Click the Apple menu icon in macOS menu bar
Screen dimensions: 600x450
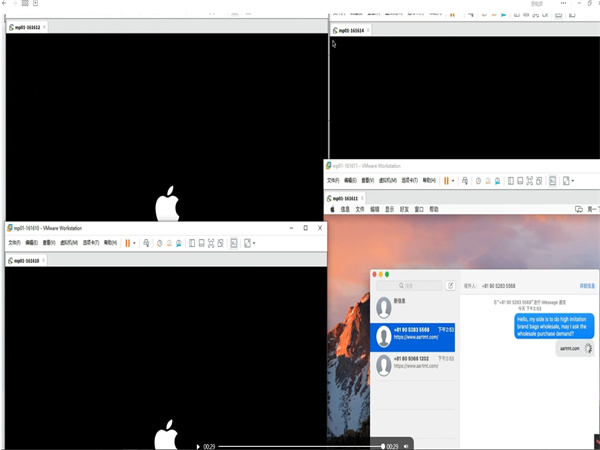pyautogui.click(x=332, y=210)
